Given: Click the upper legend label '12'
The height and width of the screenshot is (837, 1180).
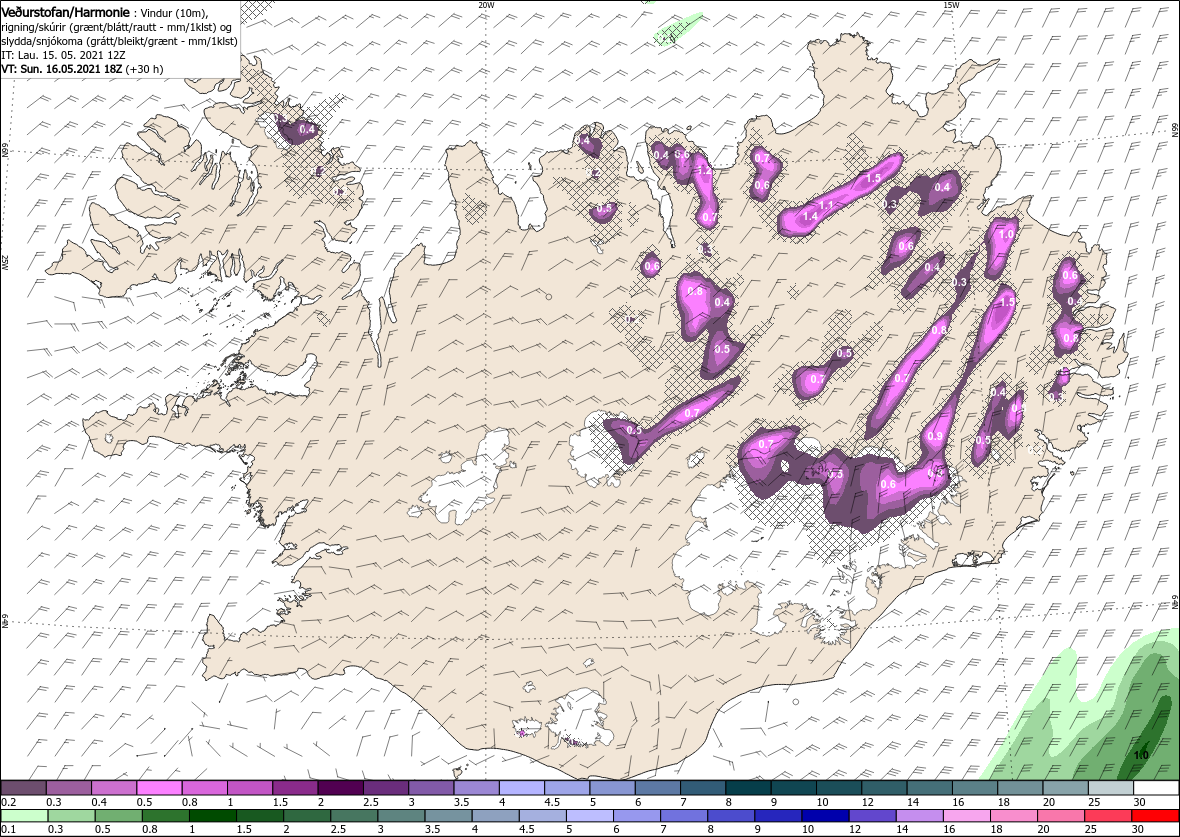Looking at the screenshot, I should click(867, 802).
